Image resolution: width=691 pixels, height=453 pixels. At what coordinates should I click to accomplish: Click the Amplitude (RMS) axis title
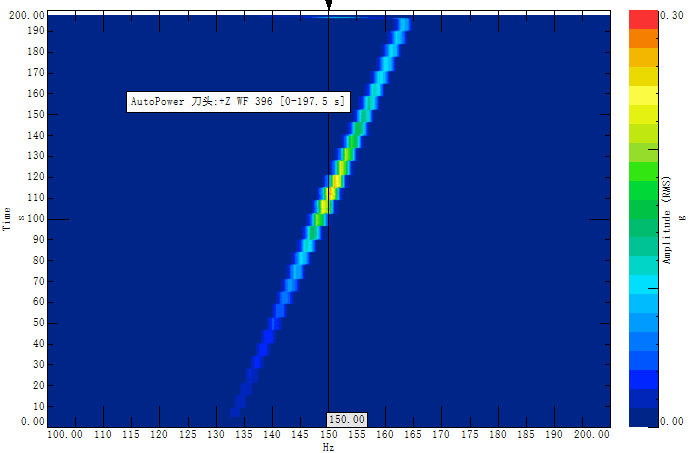(666, 220)
